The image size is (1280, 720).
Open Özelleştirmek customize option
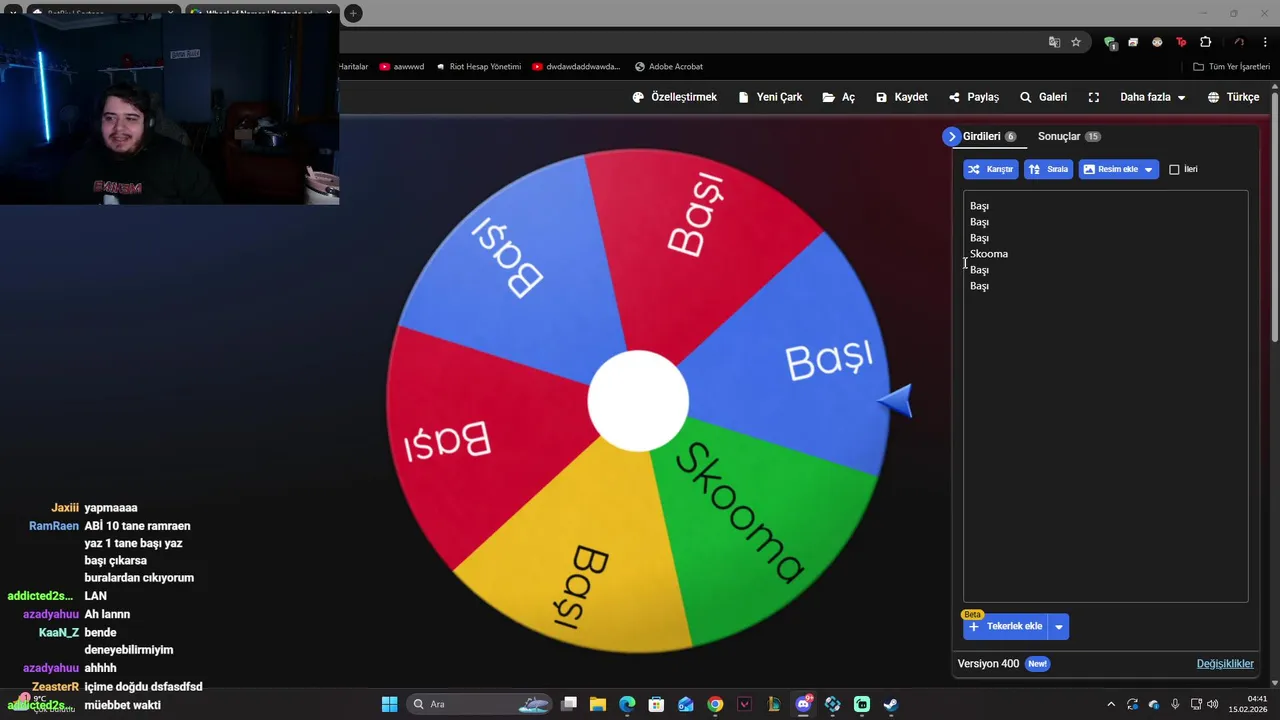pos(675,97)
